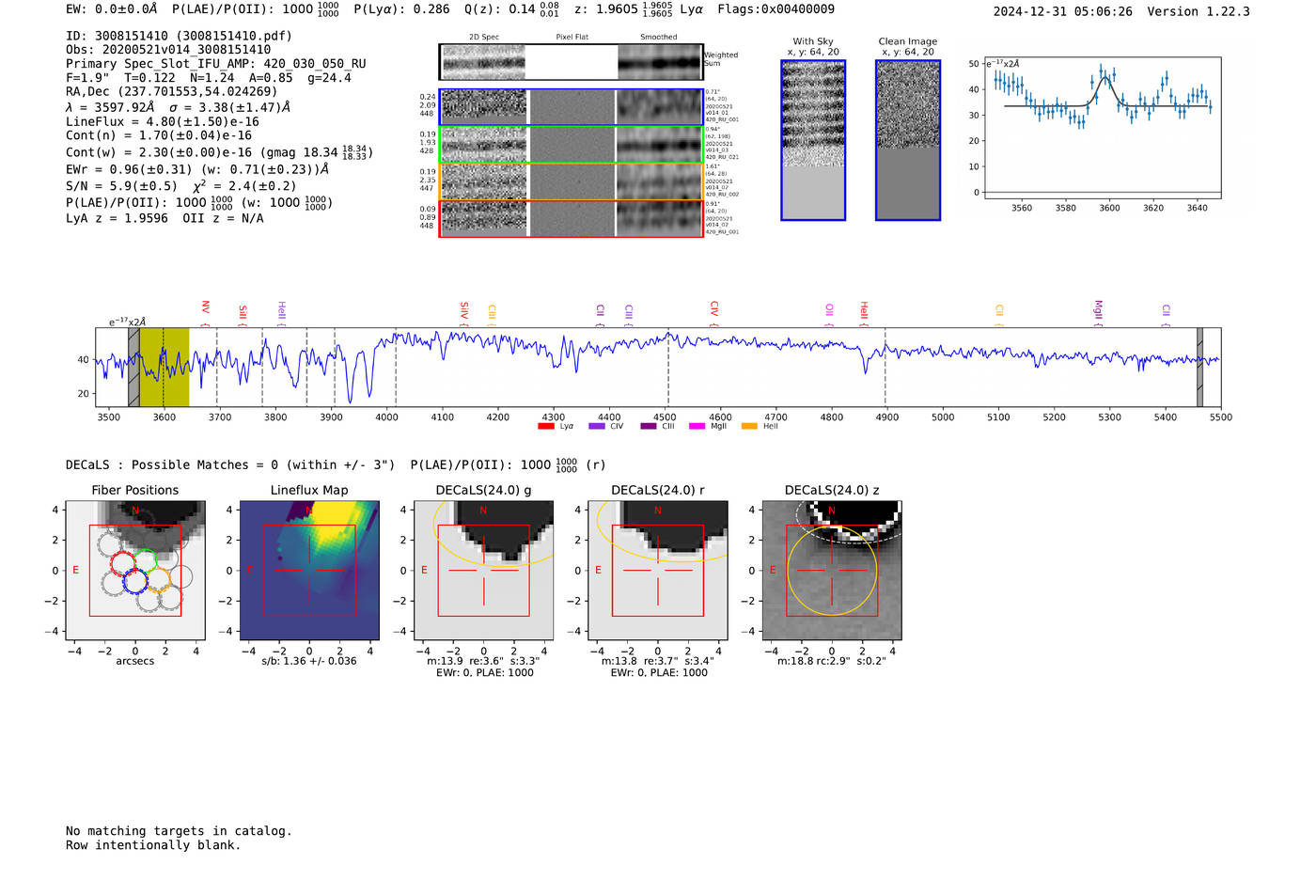Click the yellow ellipse in DECaLS z cutout
This screenshot has width=1316, height=896.
(x=832, y=571)
